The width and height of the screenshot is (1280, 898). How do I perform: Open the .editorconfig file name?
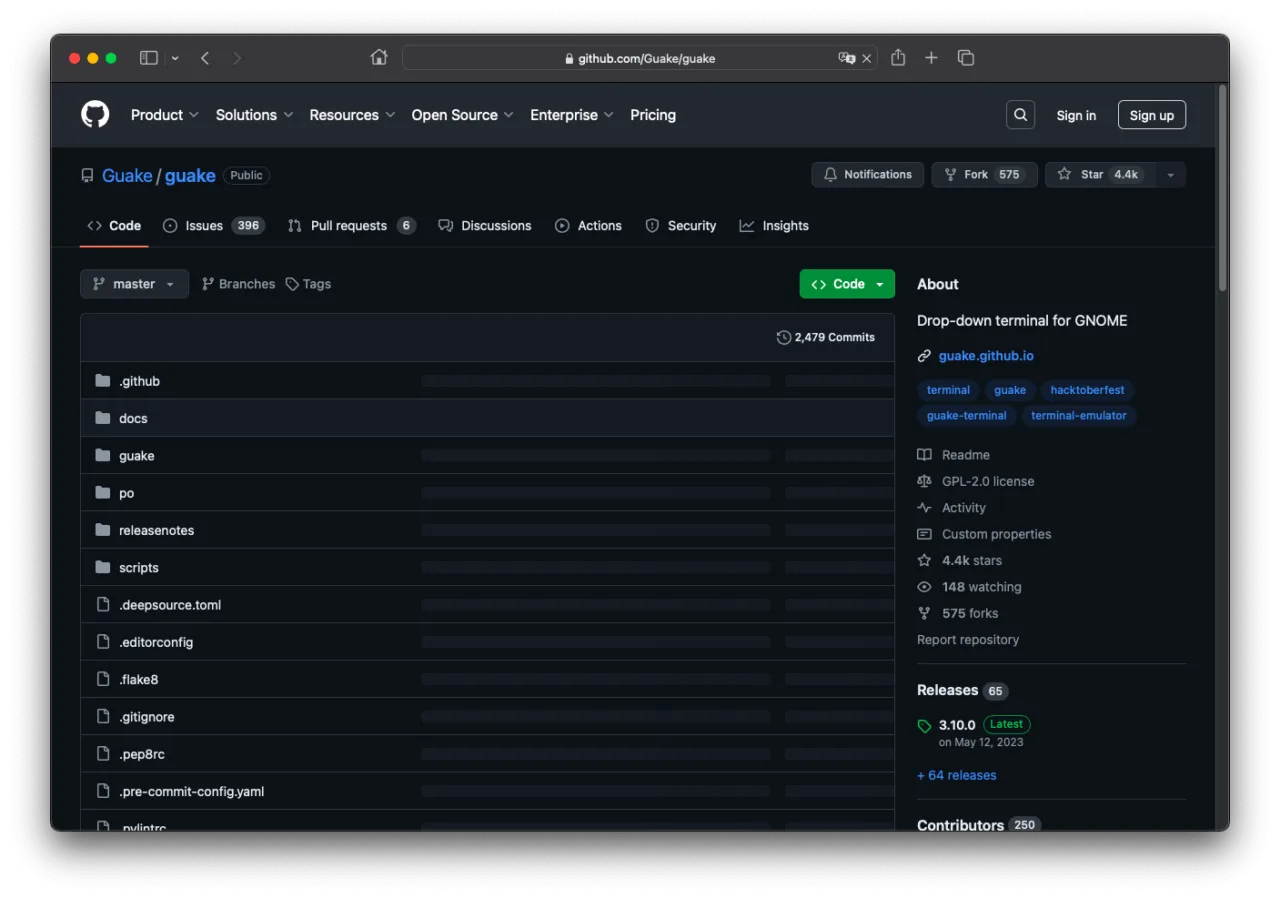(x=156, y=642)
